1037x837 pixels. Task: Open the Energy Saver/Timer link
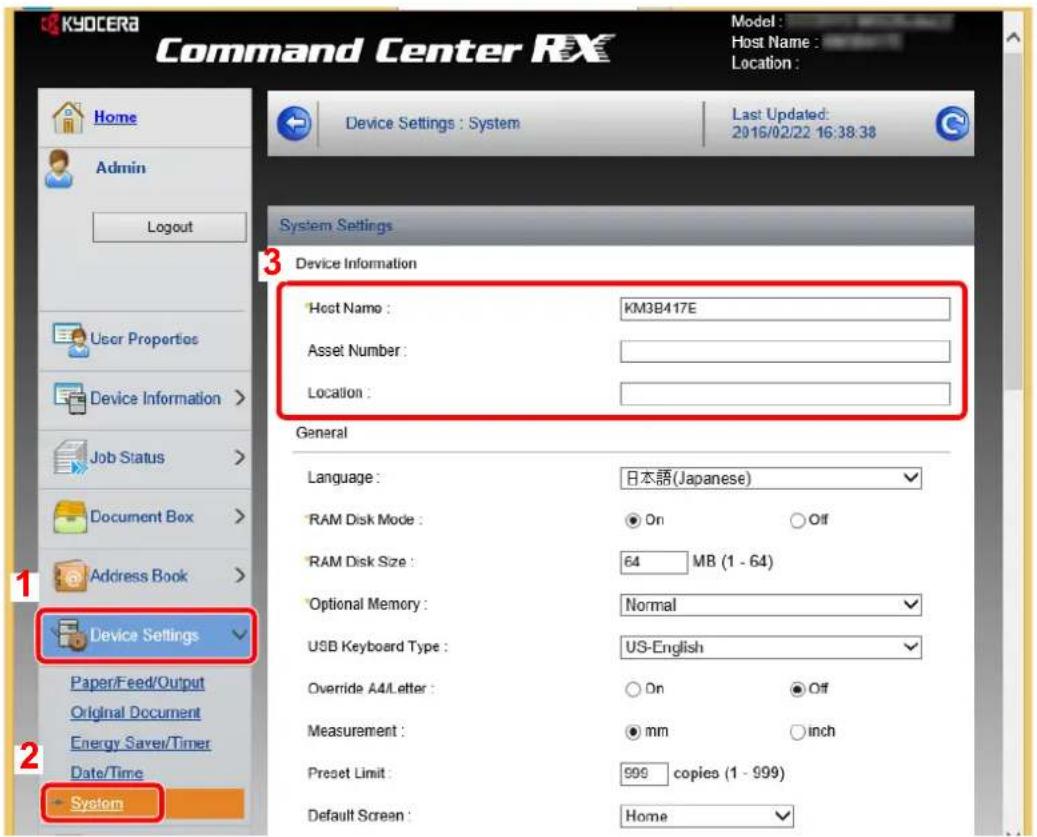point(140,743)
